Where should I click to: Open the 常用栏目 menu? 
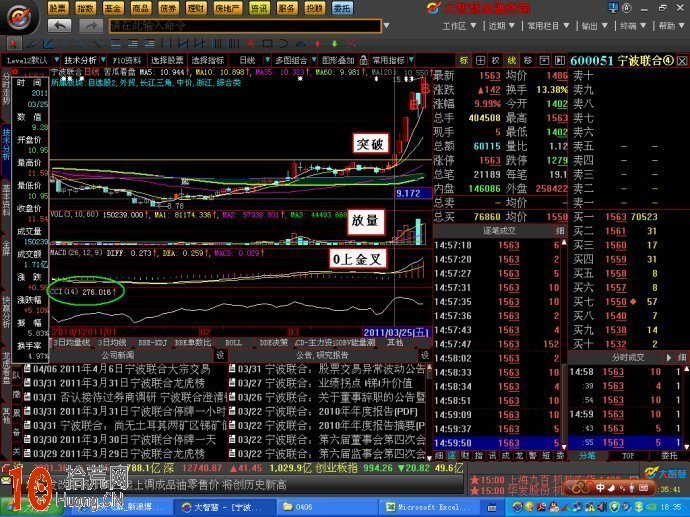(549, 26)
